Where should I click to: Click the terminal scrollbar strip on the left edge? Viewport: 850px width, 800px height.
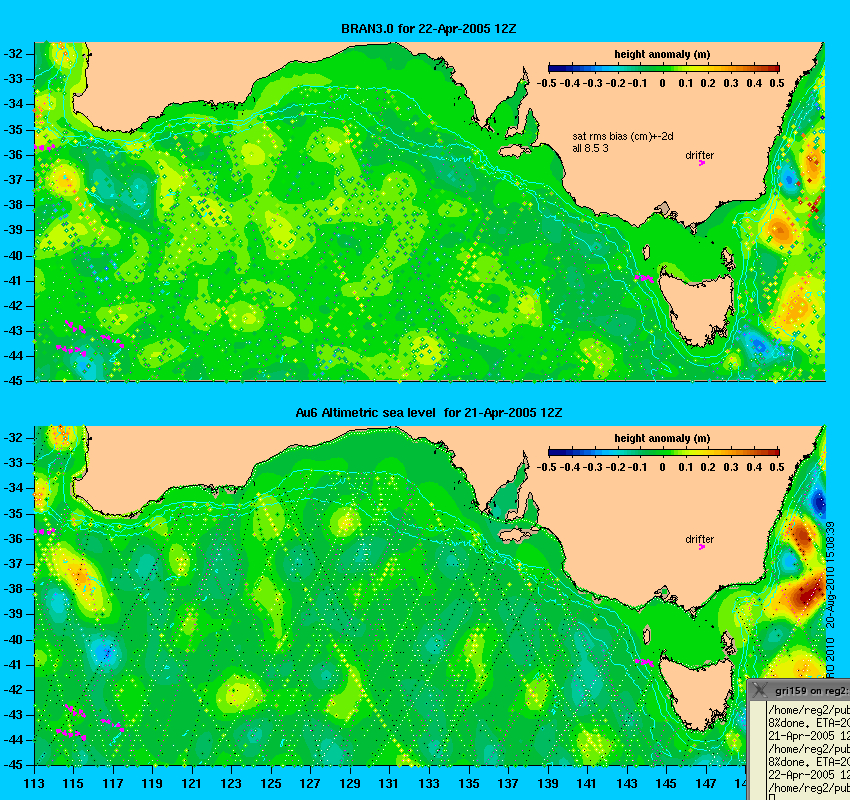757,751
